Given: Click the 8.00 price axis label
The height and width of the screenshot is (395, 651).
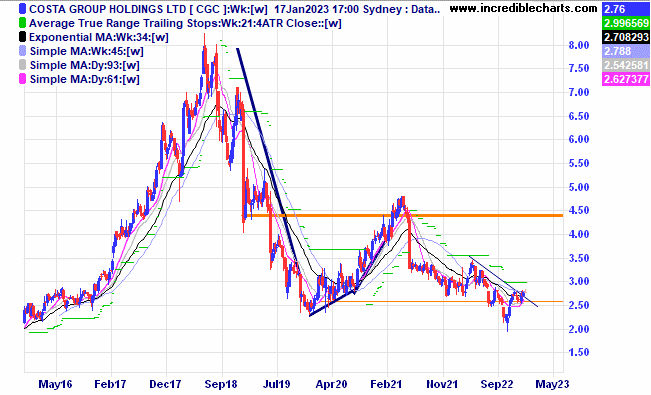Looking at the screenshot, I should [x=579, y=45].
